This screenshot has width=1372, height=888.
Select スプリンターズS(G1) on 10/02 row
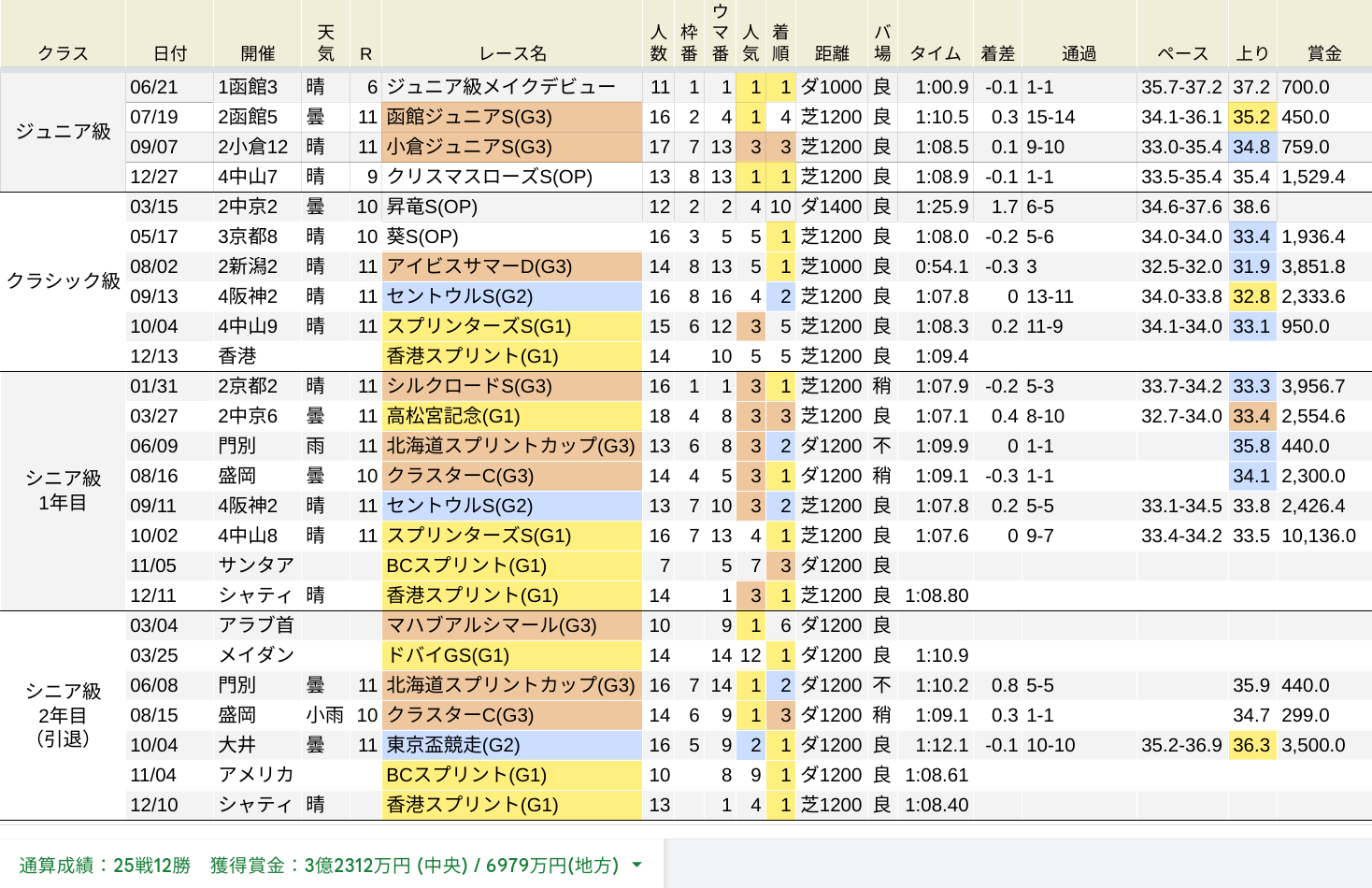[x=512, y=536]
